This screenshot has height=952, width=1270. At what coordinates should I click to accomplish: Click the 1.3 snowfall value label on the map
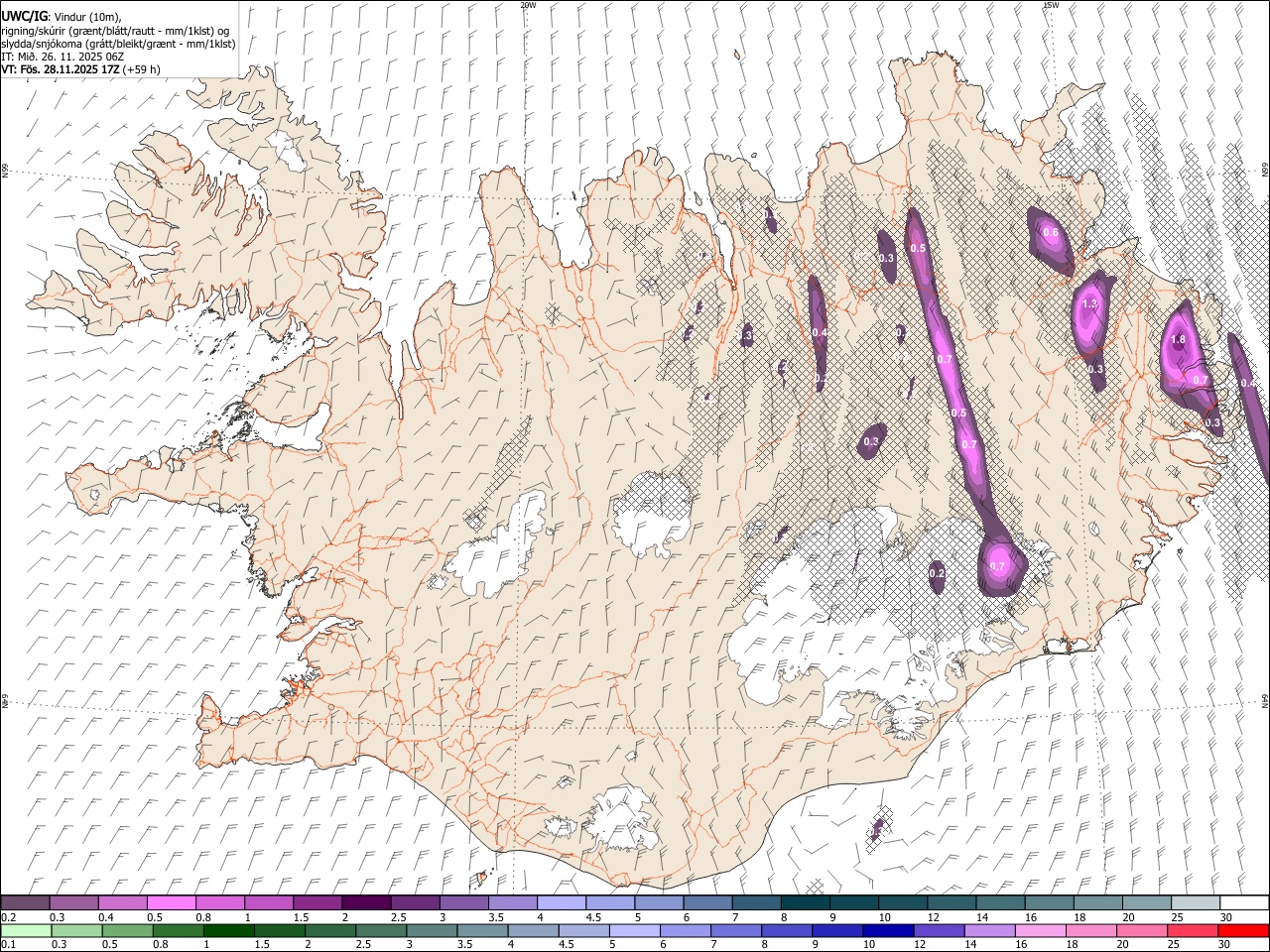point(1089,303)
